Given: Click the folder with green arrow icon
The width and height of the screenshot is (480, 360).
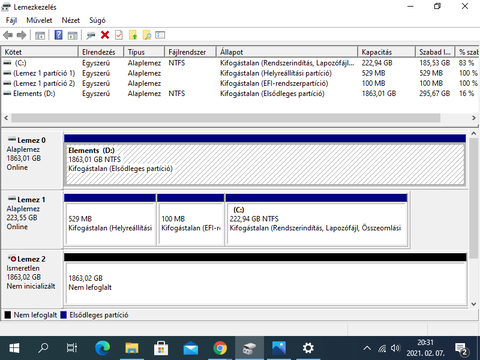Looking at the screenshot, I should click(133, 35).
